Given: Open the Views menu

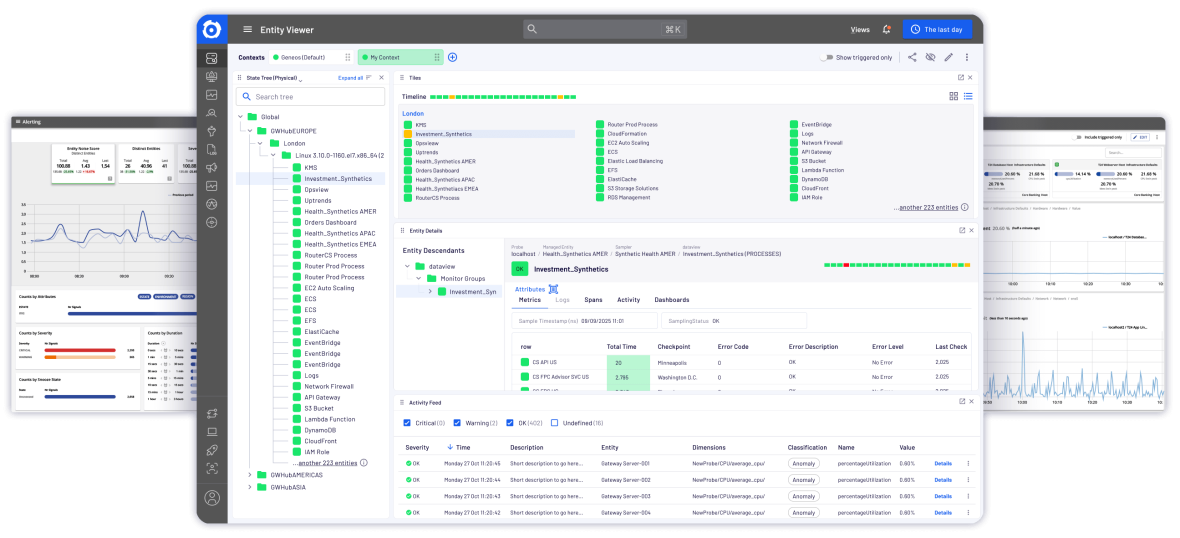Looking at the screenshot, I should pos(860,30).
